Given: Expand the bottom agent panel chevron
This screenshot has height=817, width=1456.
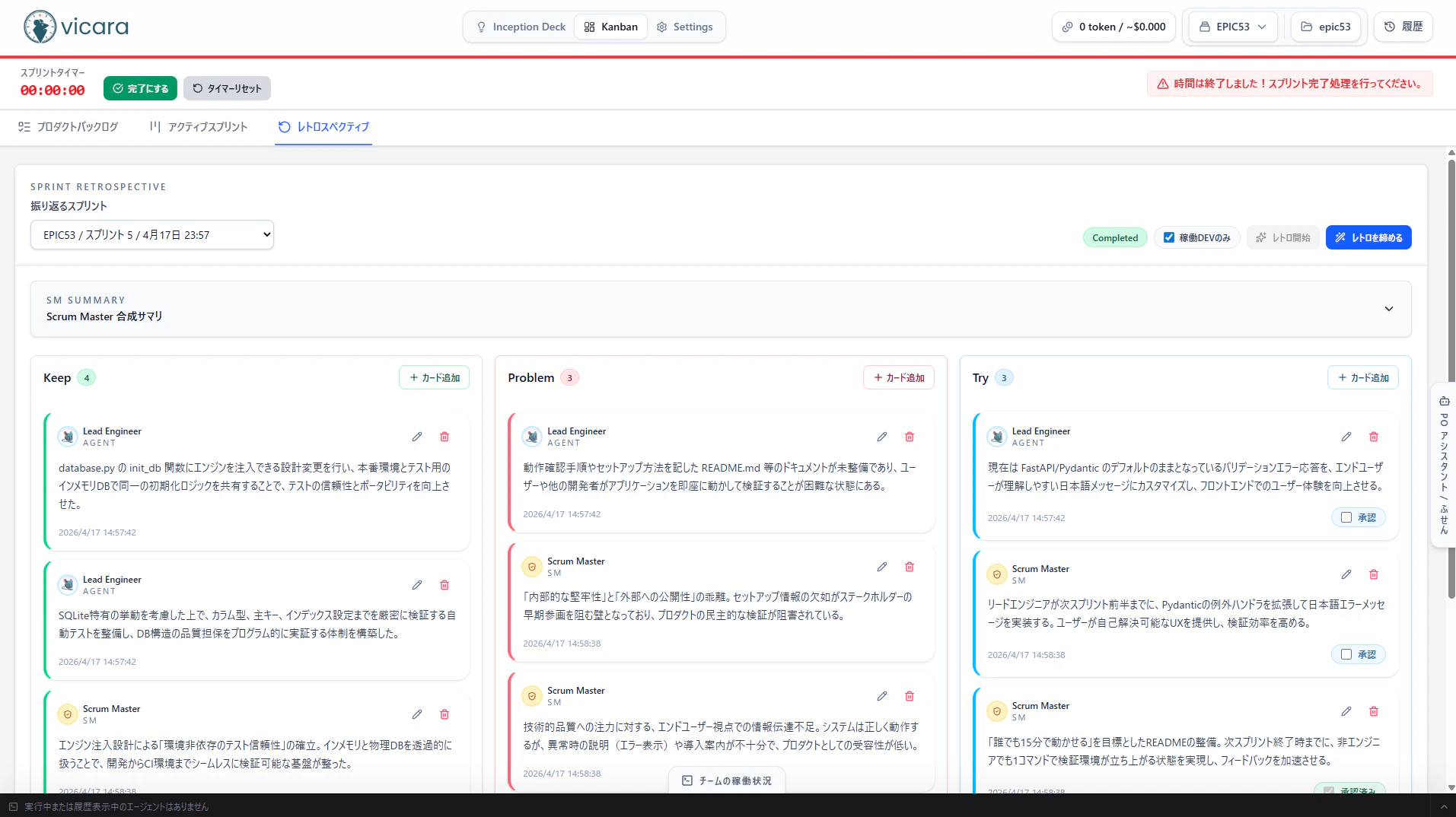Looking at the screenshot, I should pos(1443,806).
